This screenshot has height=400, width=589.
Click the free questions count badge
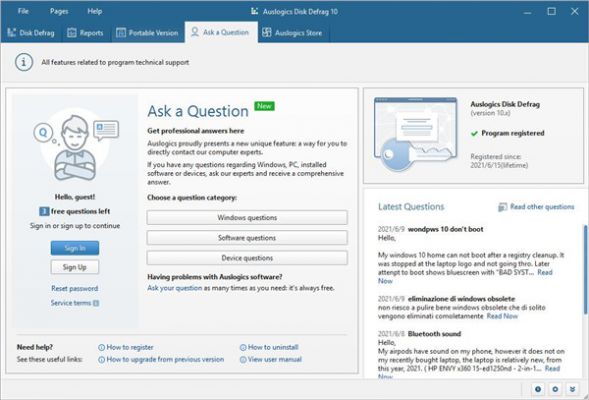coord(44,211)
